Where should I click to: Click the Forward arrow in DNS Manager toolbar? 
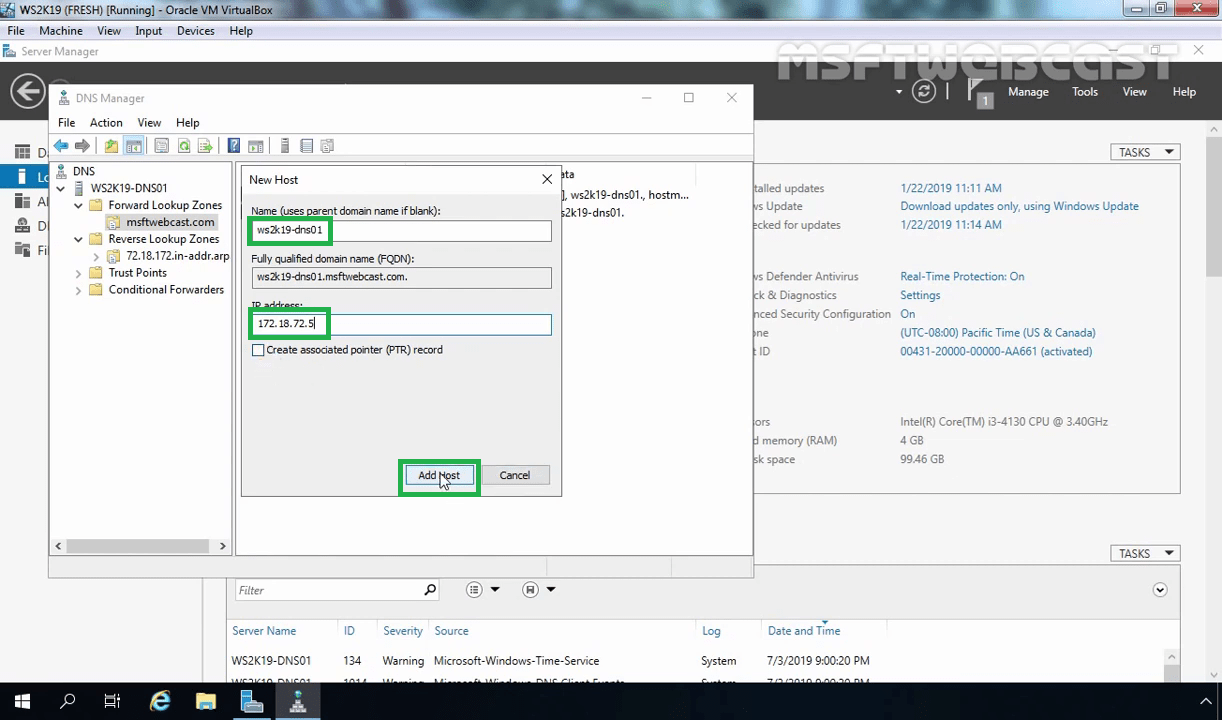83,146
